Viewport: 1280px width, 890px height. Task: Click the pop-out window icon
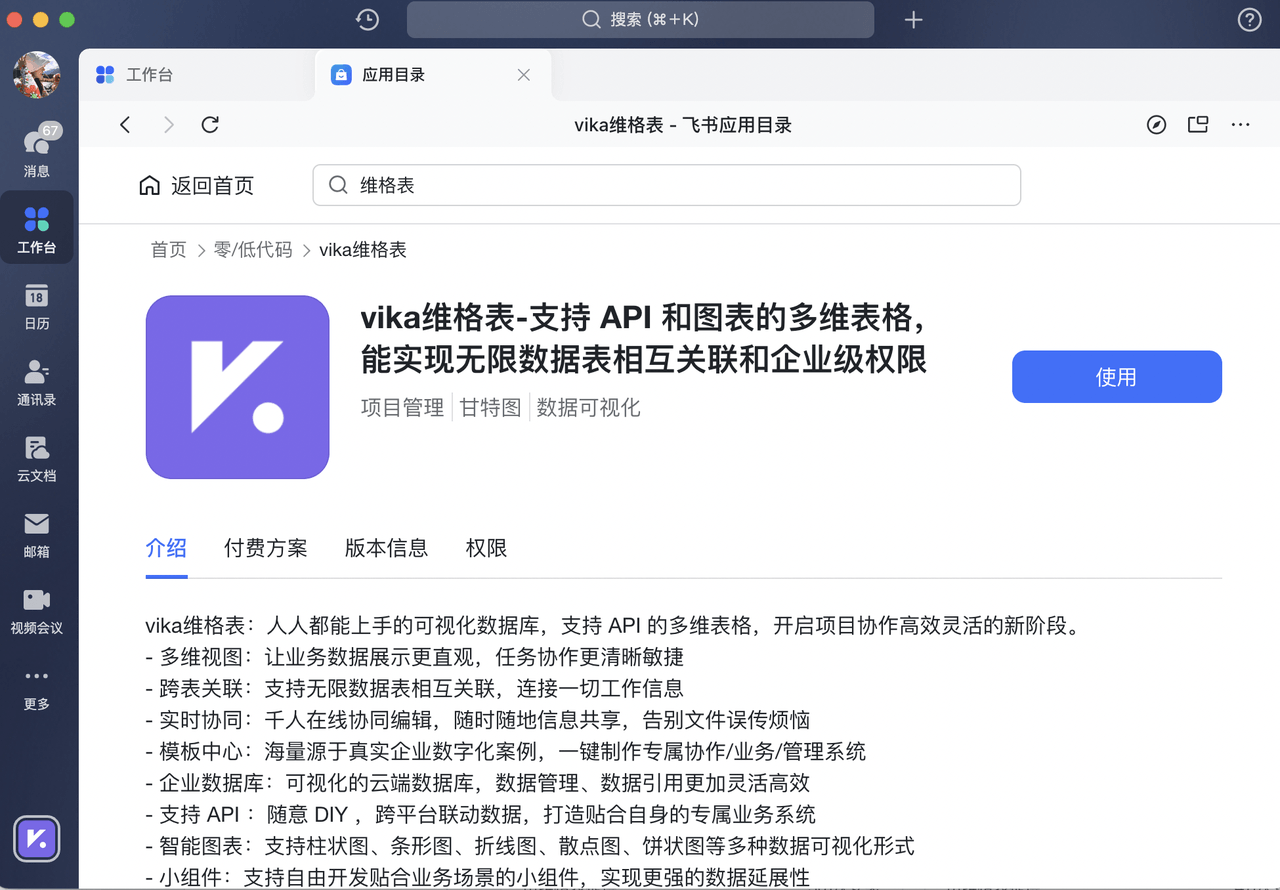click(1198, 125)
